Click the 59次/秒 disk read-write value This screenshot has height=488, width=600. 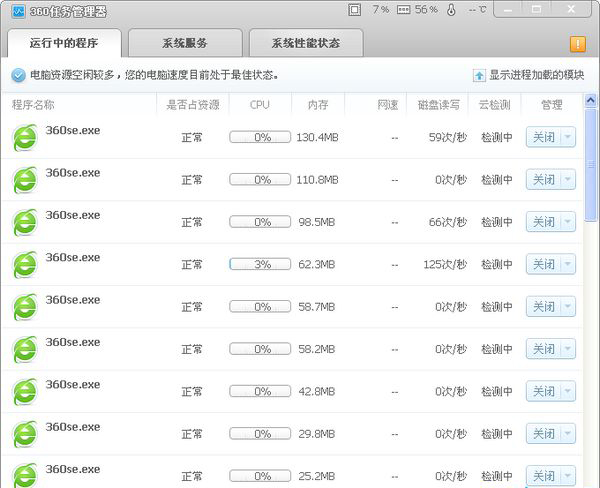click(448, 137)
